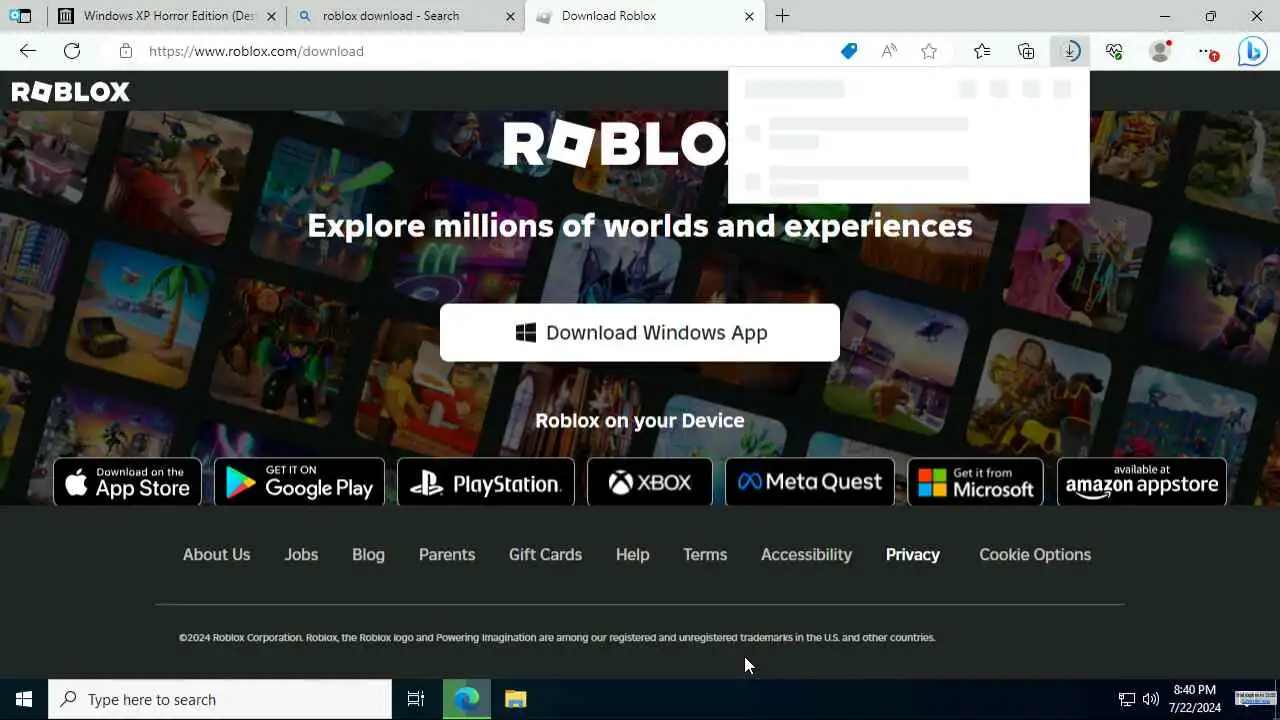Close the Windows XP Horror Edition tab

(x=271, y=16)
